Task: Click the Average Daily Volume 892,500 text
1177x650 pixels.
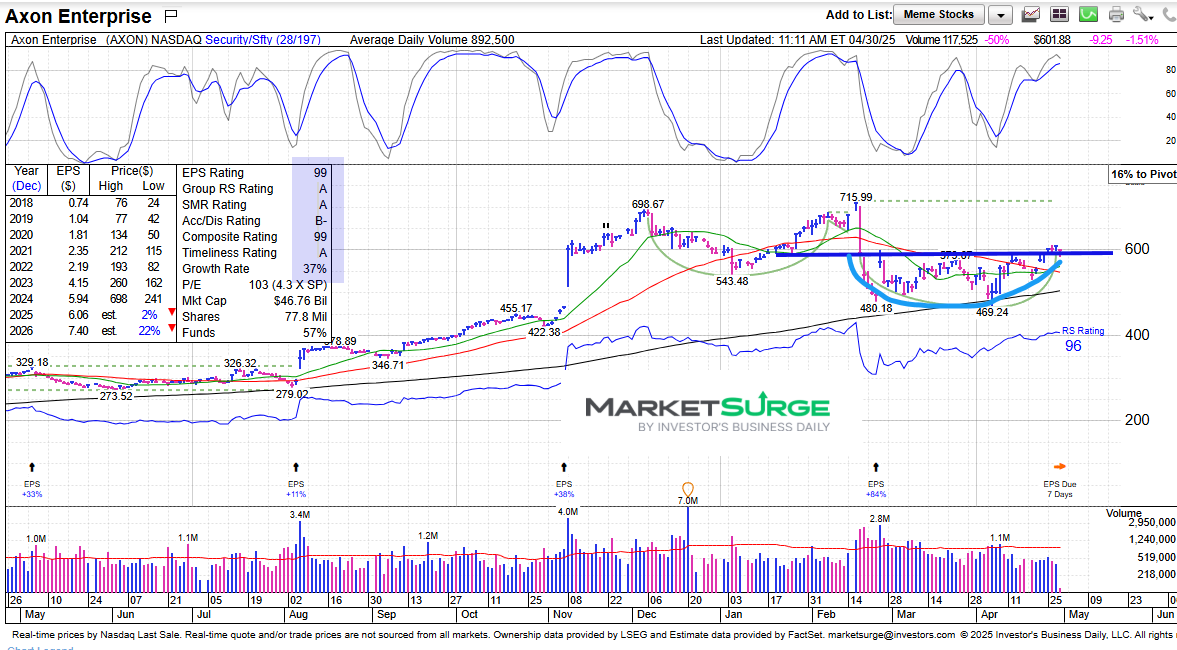Action: (x=432, y=40)
